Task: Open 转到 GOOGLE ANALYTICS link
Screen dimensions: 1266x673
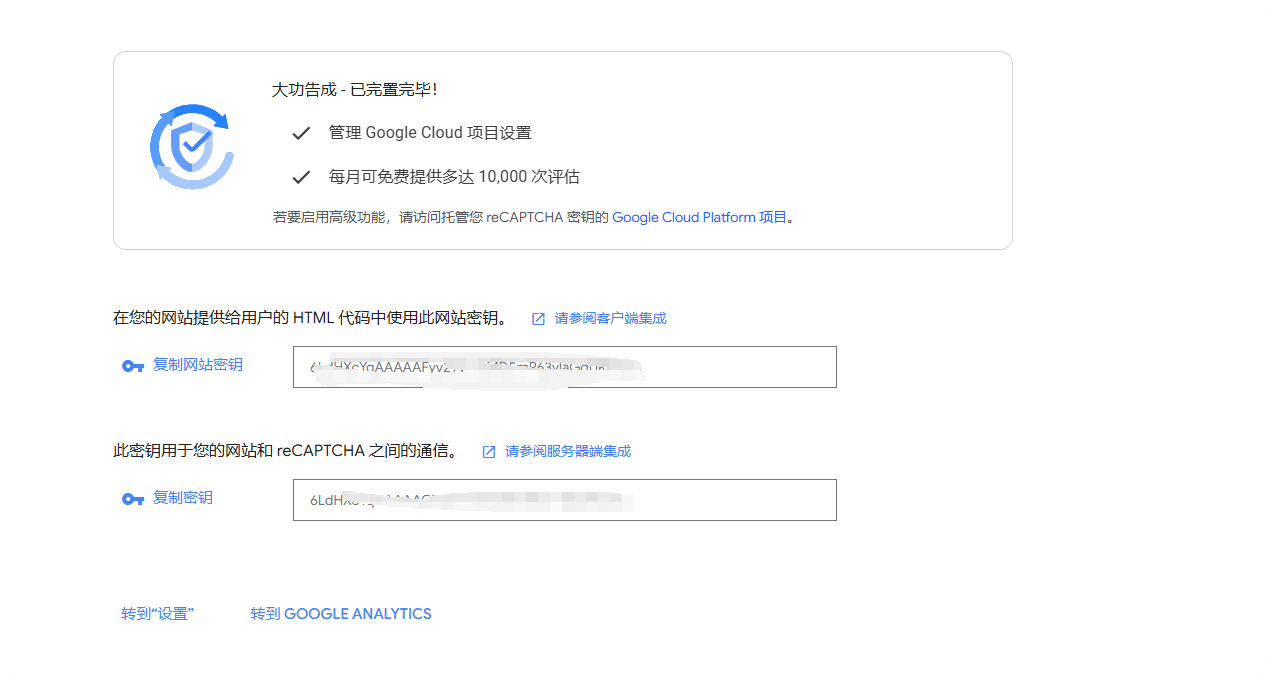Action: coord(341,614)
